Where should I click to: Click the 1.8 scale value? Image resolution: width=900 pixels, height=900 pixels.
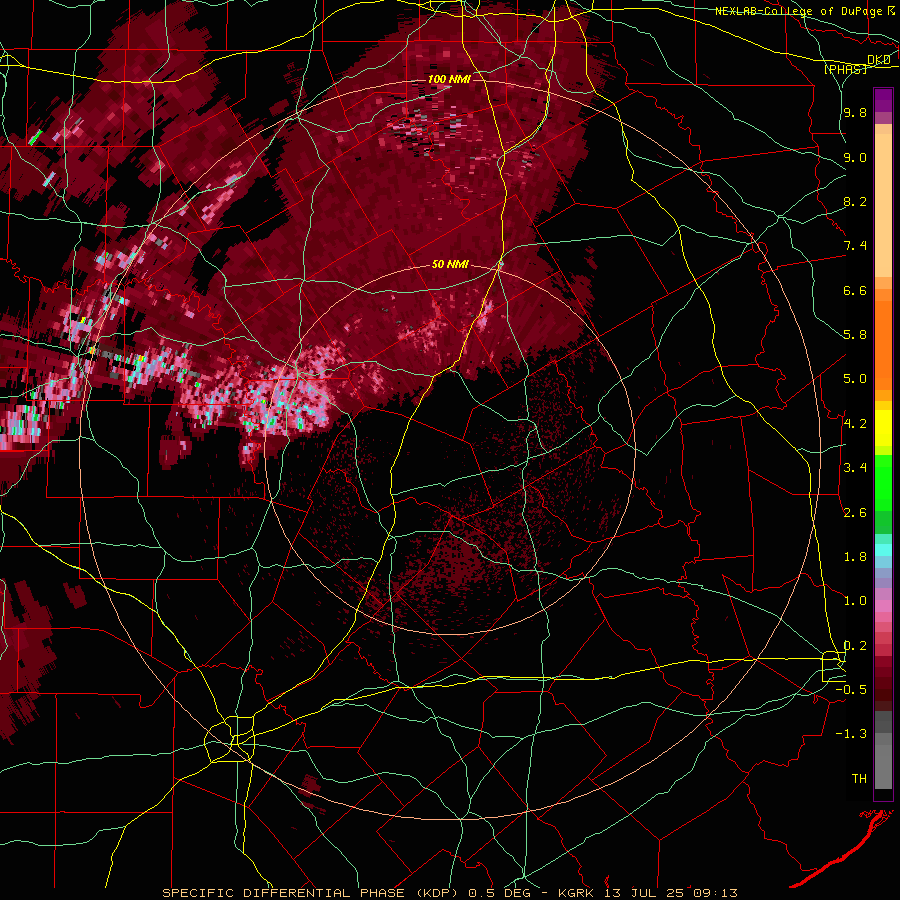point(855,557)
